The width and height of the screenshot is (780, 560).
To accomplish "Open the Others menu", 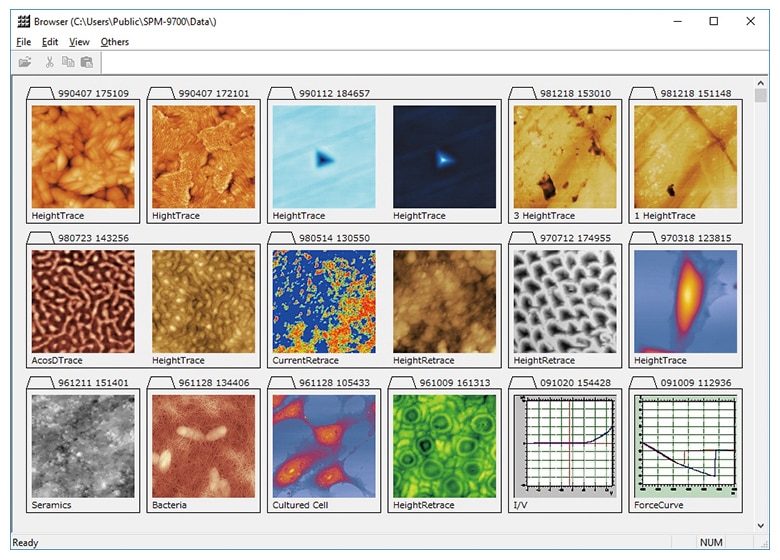I will pyautogui.click(x=115, y=42).
